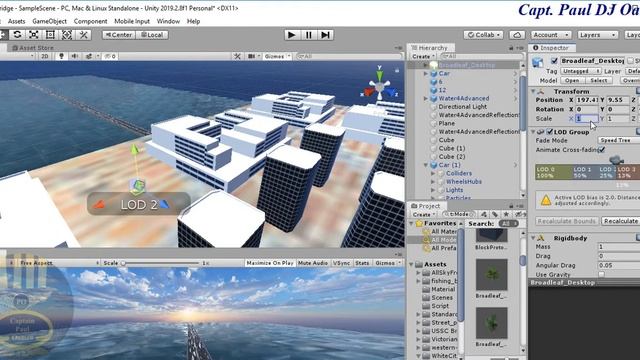Viewport: 640px width, 360px height.
Task: Select the Rotate tool in the toolbar
Action: 17,35
